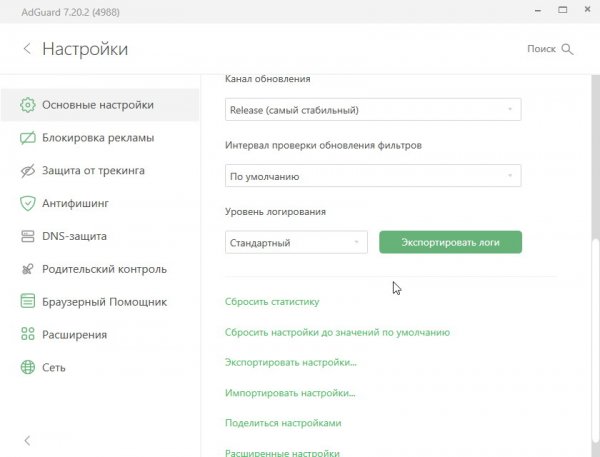Click the vertical scrollbar thumb
The width and height of the screenshot is (600, 457).
pos(595,340)
